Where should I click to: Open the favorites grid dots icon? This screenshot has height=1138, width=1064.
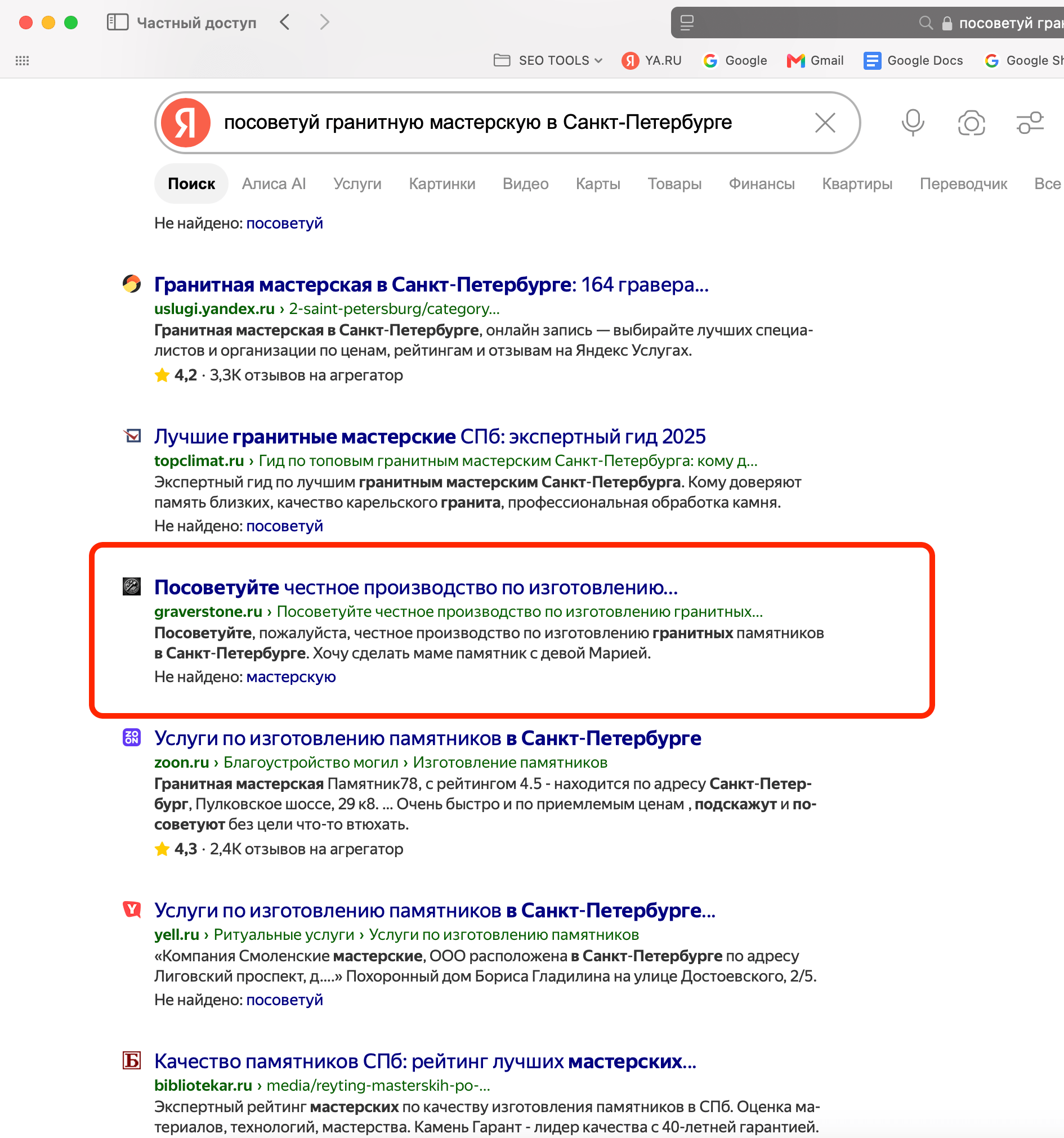coord(23,61)
